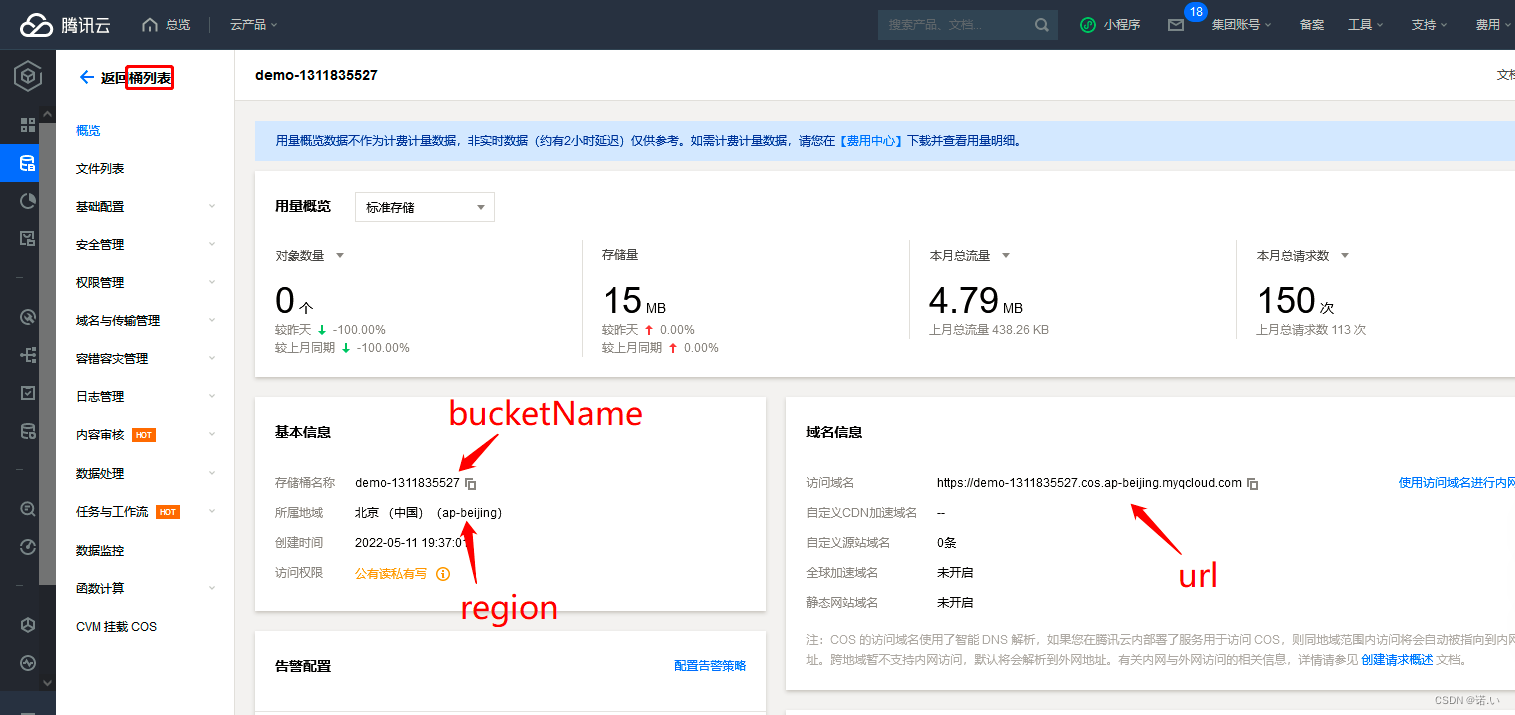Click the console overview cube icon atop sidebar
The height and width of the screenshot is (715, 1515).
pyautogui.click(x=27, y=75)
